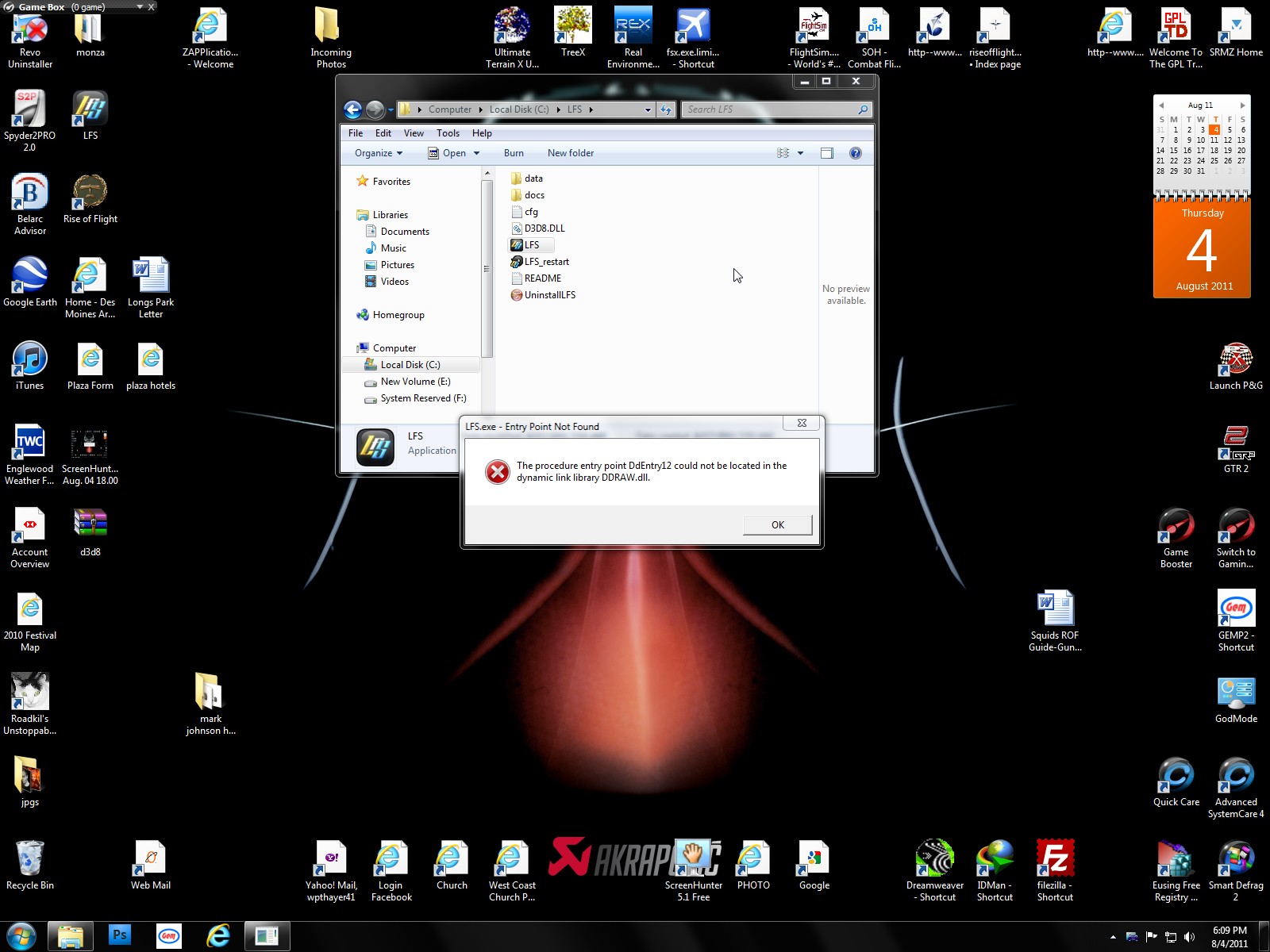Open the File menu in Explorer
1270x952 pixels.
point(356,133)
